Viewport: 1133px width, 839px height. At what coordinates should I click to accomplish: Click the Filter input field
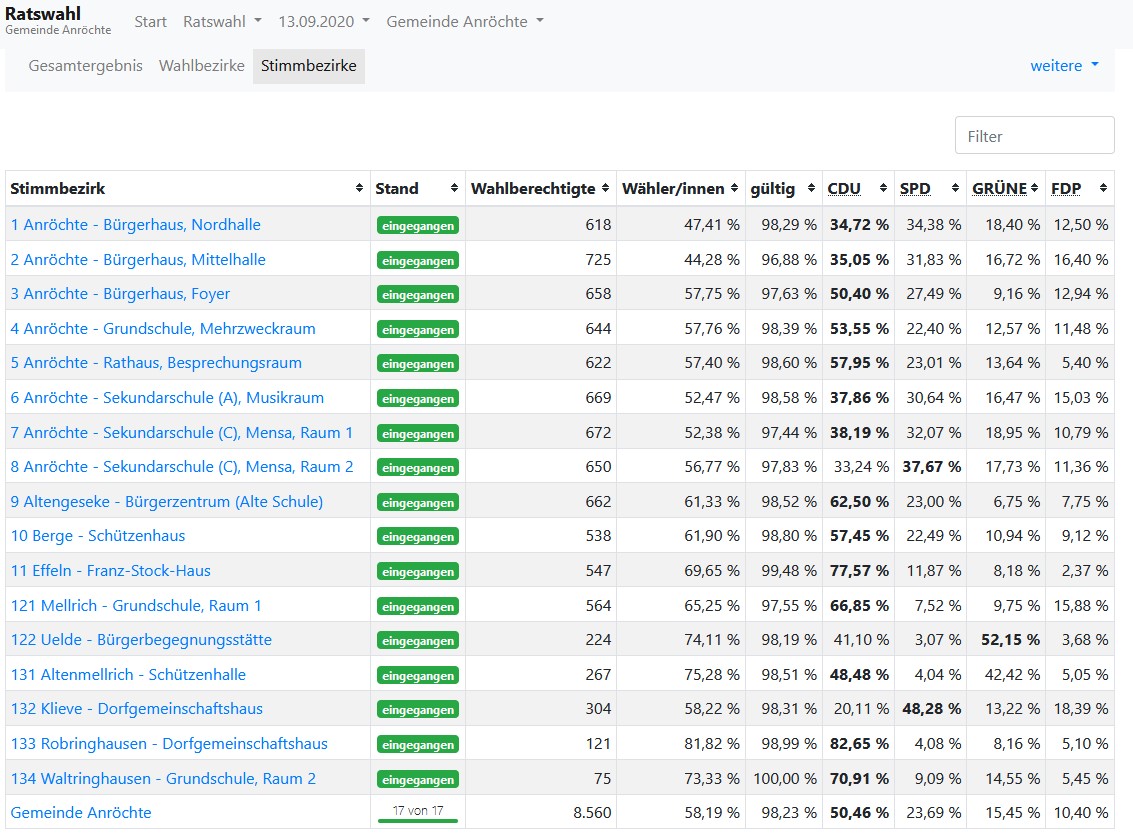point(1035,135)
